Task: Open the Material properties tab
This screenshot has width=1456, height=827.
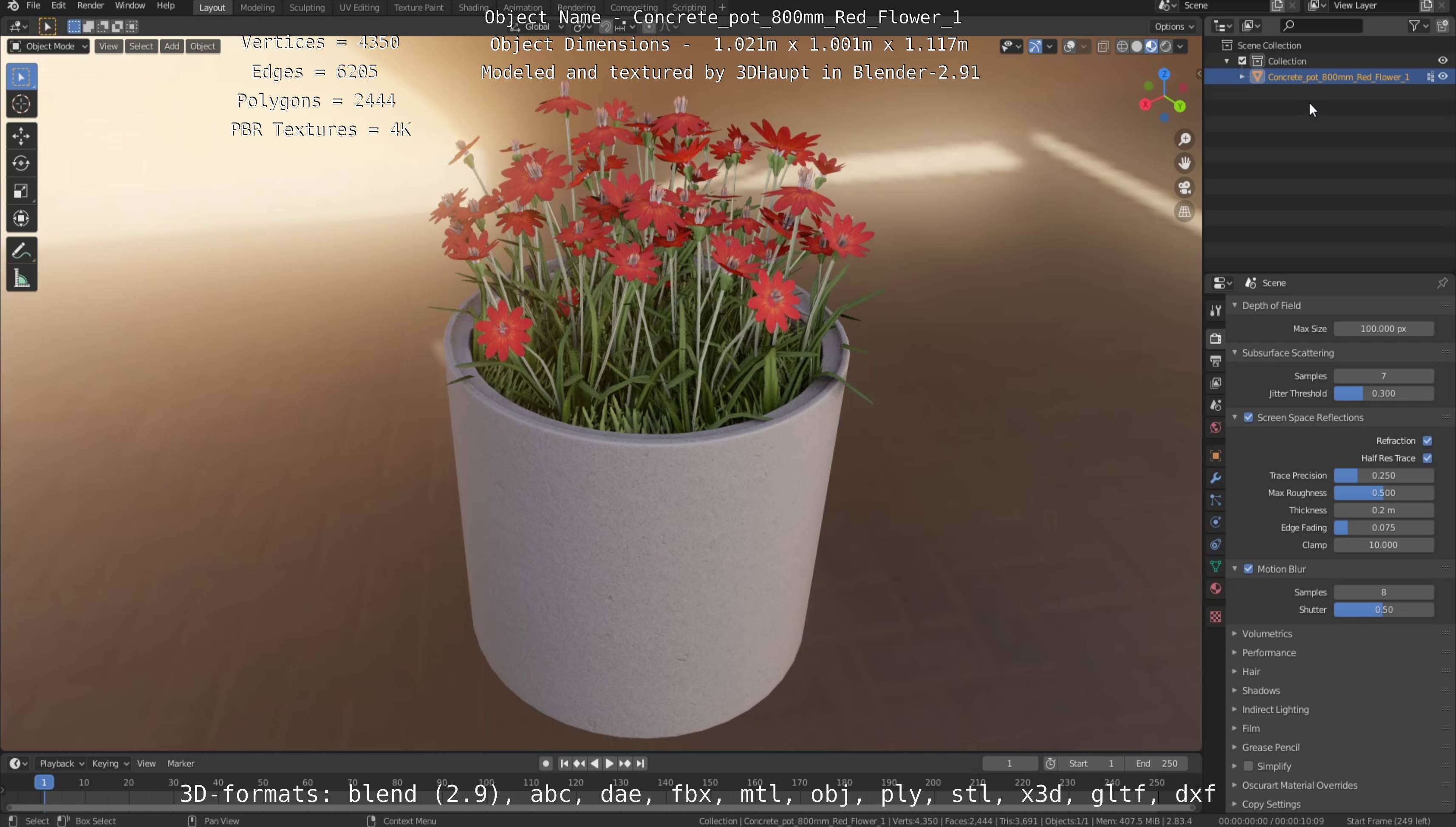Action: point(1215,589)
